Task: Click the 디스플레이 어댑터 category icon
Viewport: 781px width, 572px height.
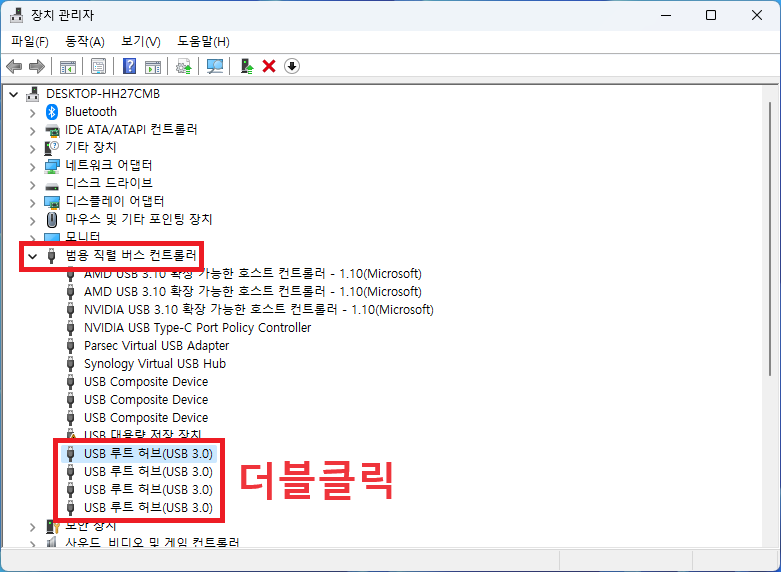Action: [x=52, y=202]
